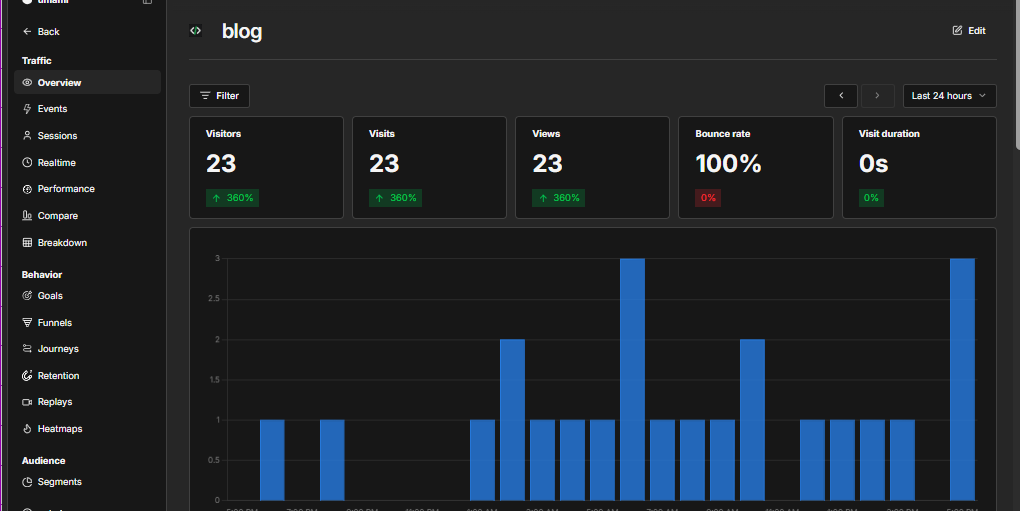Image resolution: width=1020 pixels, height=511 pixels.
Task: Select the Visitors metric card
Action: 266,167
